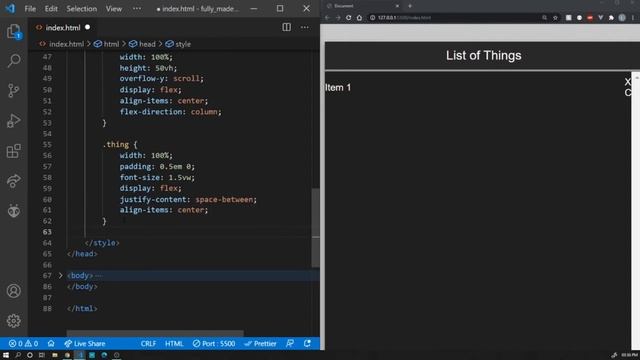The width and height of the screenshot is (640, 360).
Task: Click the zoom magnifier icon in address bar
Action: point(544,18)
